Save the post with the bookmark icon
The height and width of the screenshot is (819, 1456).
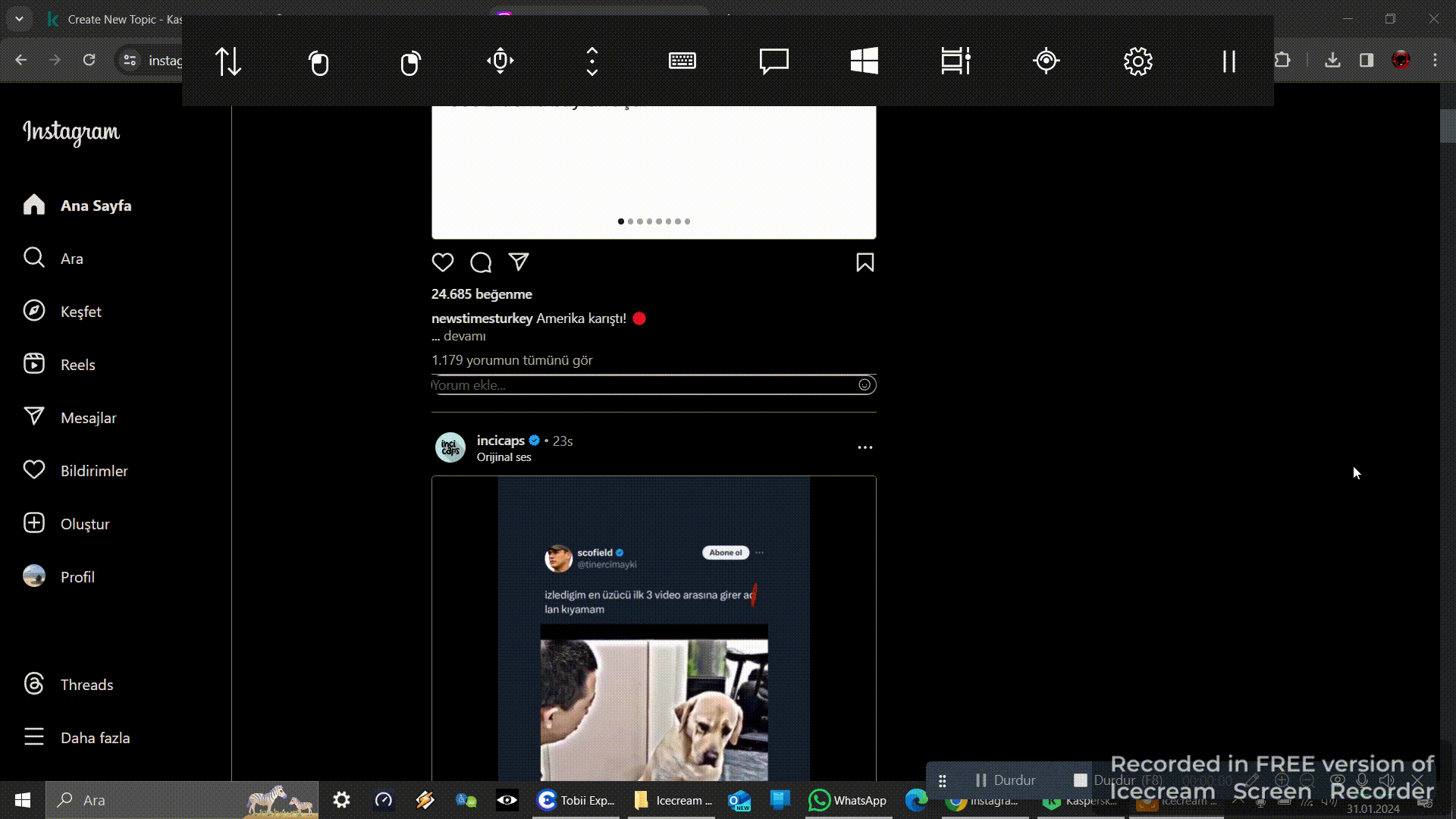click(864, 262)
